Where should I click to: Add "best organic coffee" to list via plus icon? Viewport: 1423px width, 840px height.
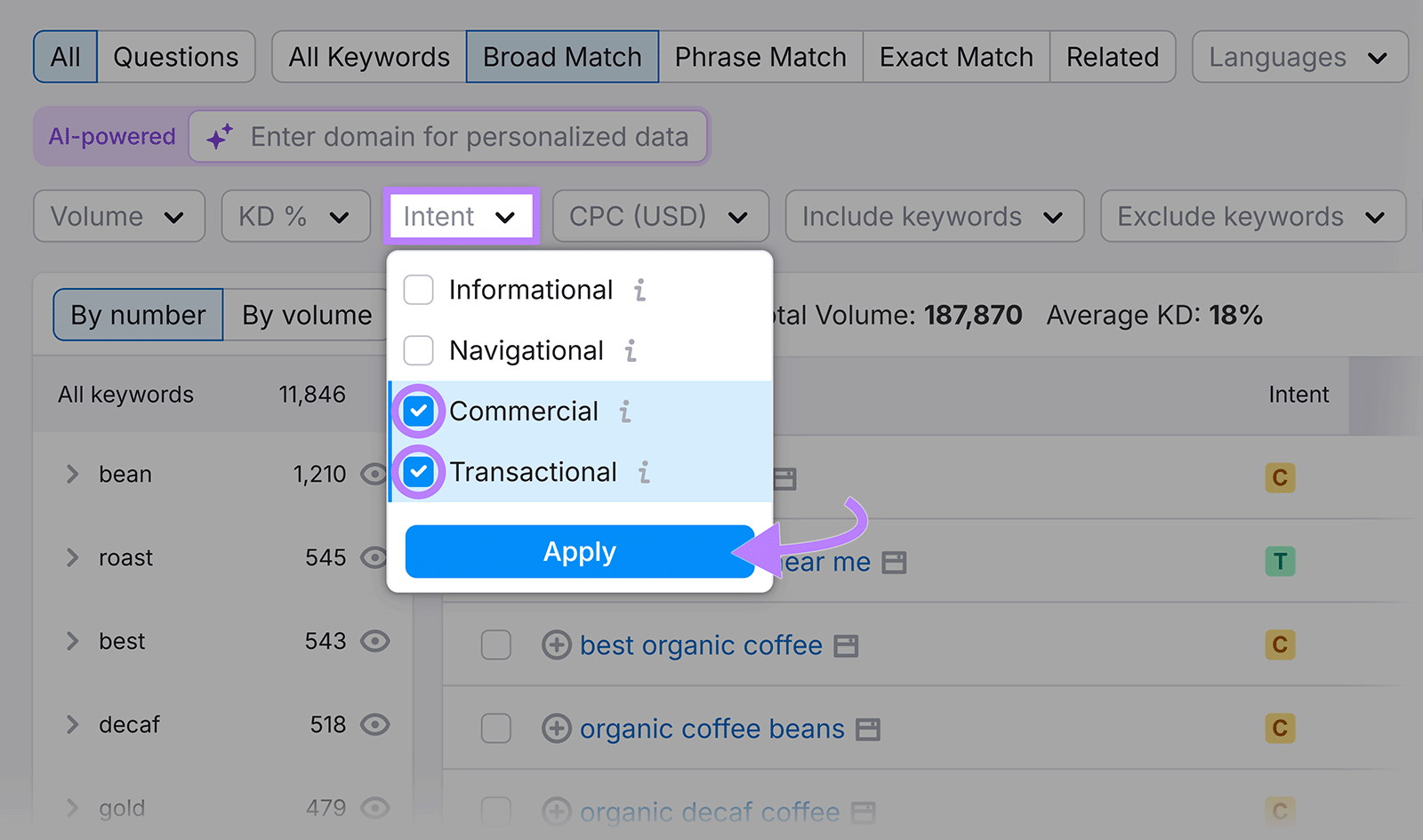556,645
